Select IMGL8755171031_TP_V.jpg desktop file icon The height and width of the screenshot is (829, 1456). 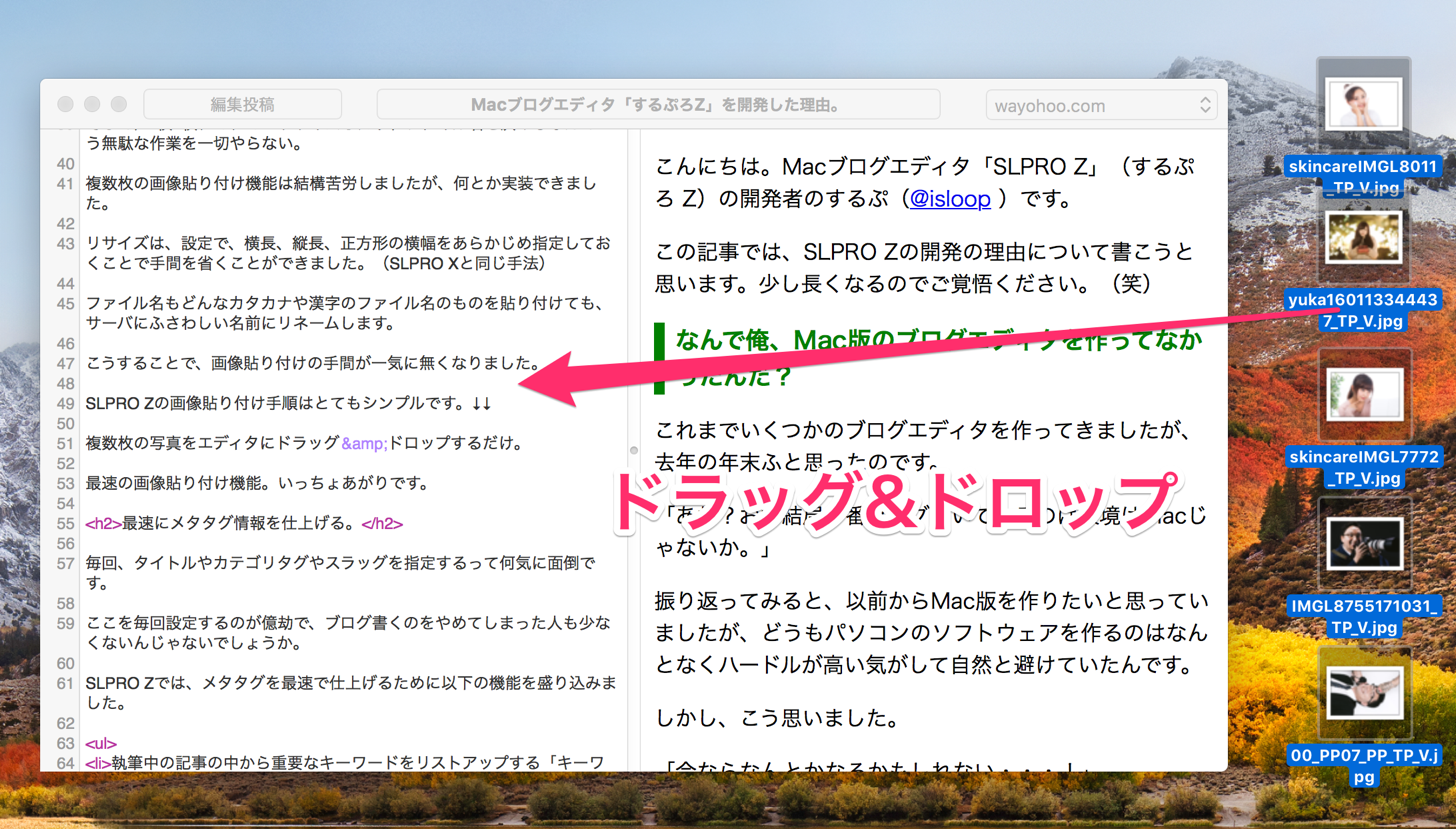[x=1363, y=541]
